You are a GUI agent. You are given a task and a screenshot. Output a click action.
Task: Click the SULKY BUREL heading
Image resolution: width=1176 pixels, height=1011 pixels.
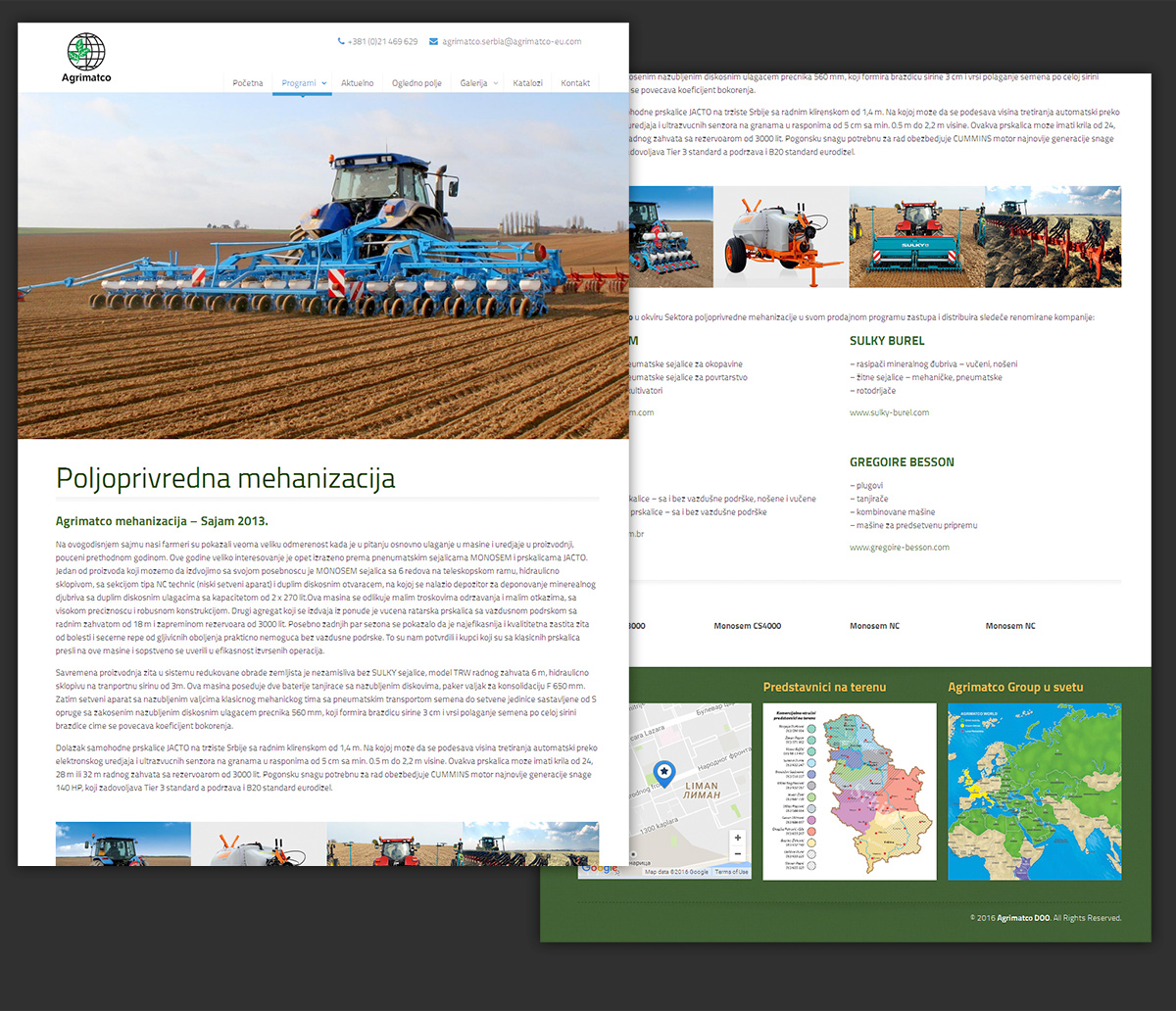[887, 340]
